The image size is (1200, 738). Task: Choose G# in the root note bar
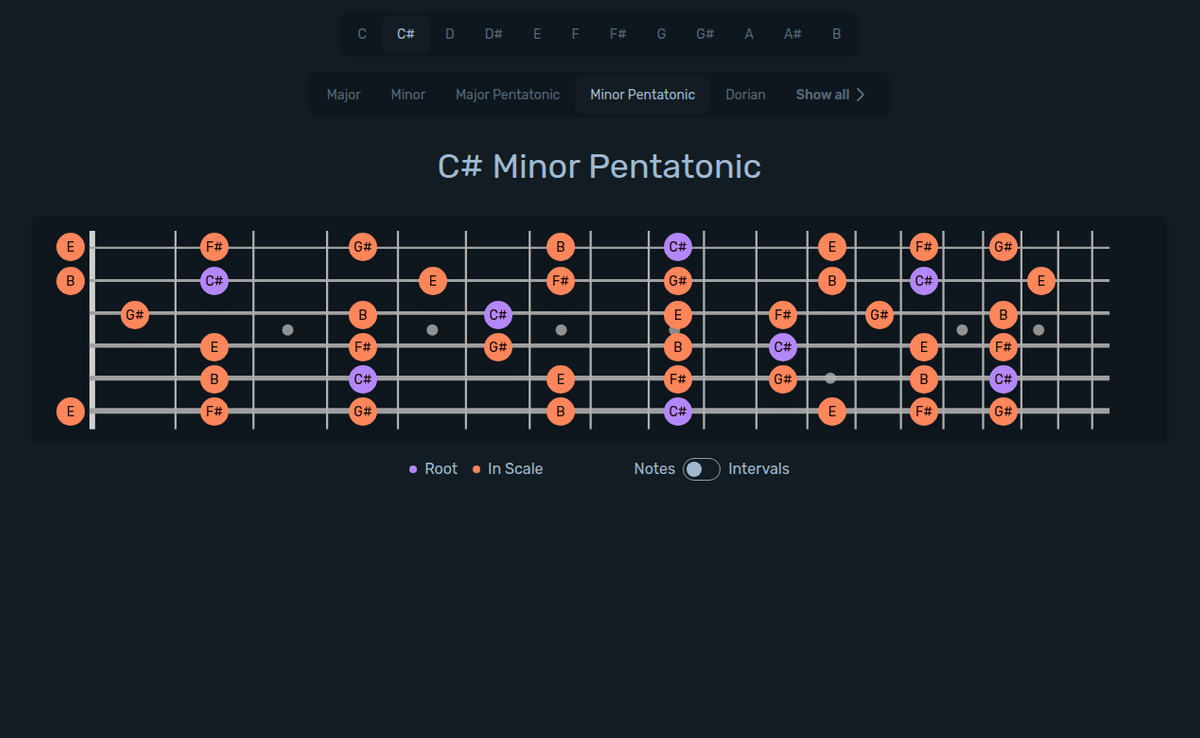(705, 34)
